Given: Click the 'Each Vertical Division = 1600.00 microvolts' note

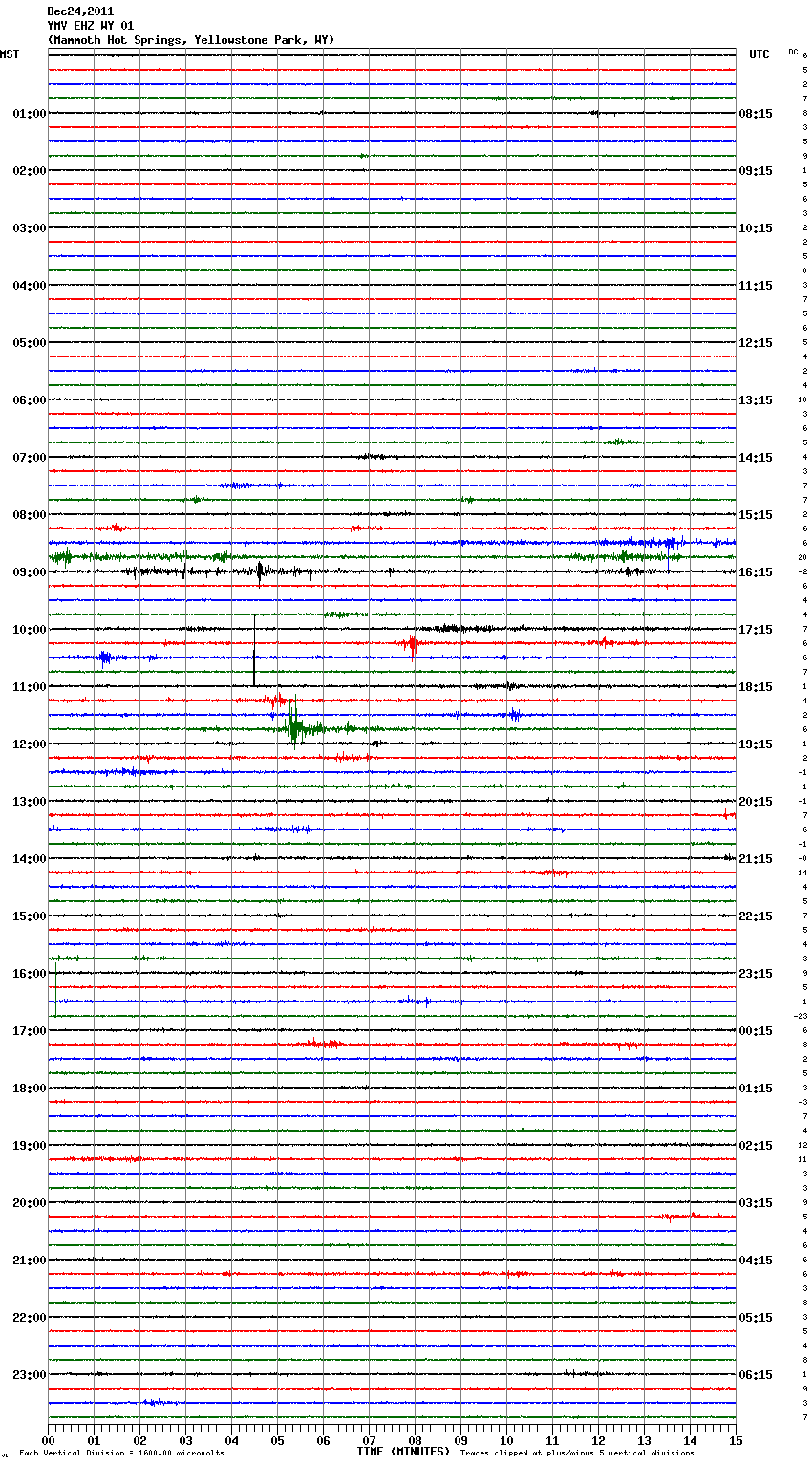Looking at the screenshot, I should click(121, 1454).
